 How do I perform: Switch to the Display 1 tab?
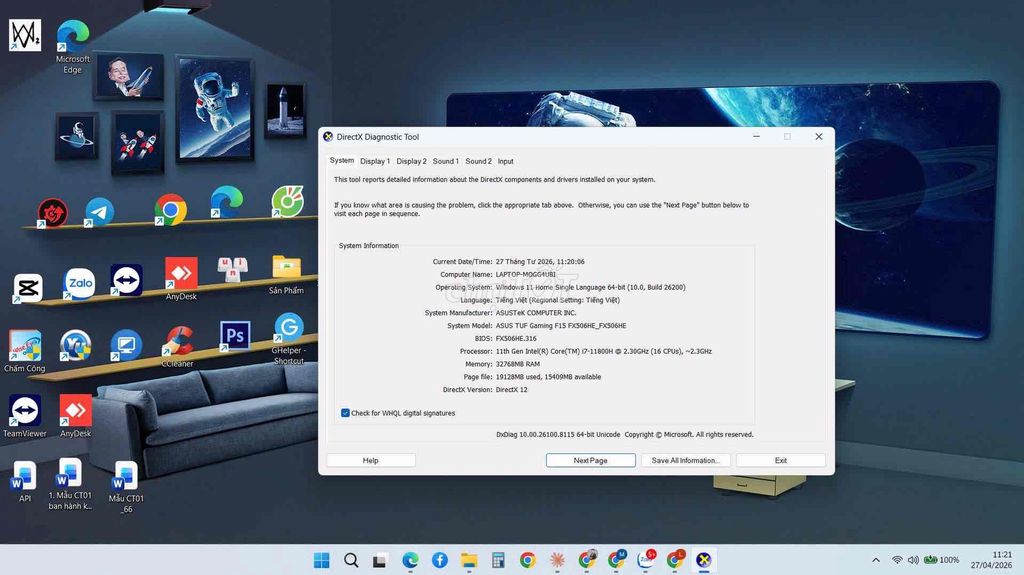click(375, 161)
